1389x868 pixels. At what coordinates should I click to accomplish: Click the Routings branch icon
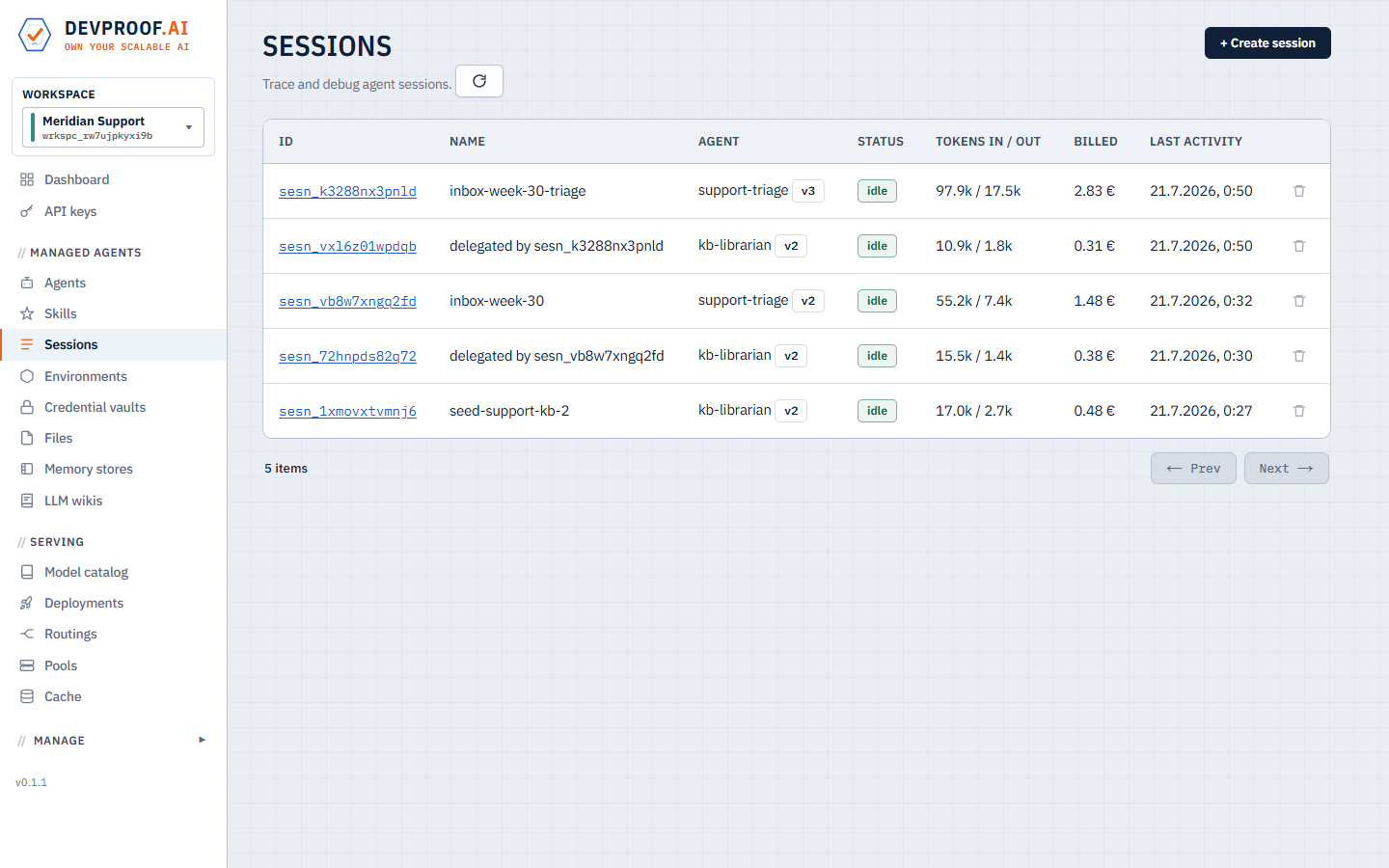pyautogui.click(x=27, y=634)
